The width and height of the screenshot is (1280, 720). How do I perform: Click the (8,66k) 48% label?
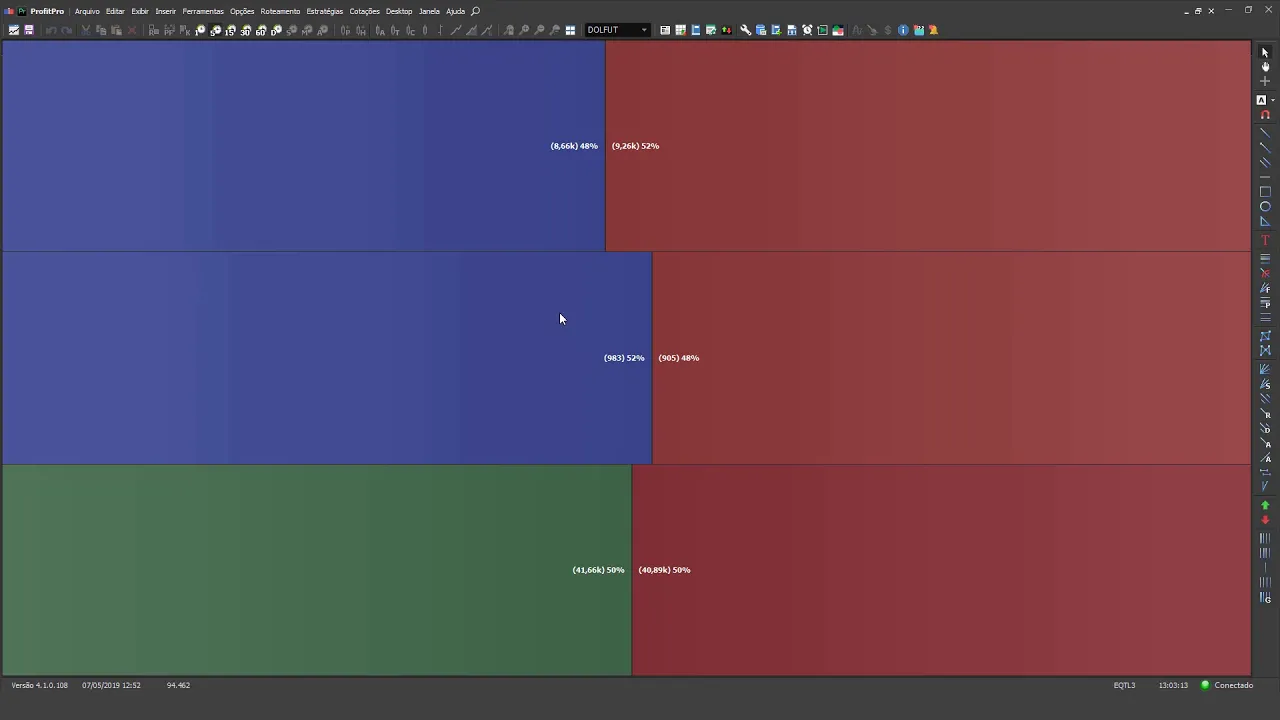[x=574, y=146]
